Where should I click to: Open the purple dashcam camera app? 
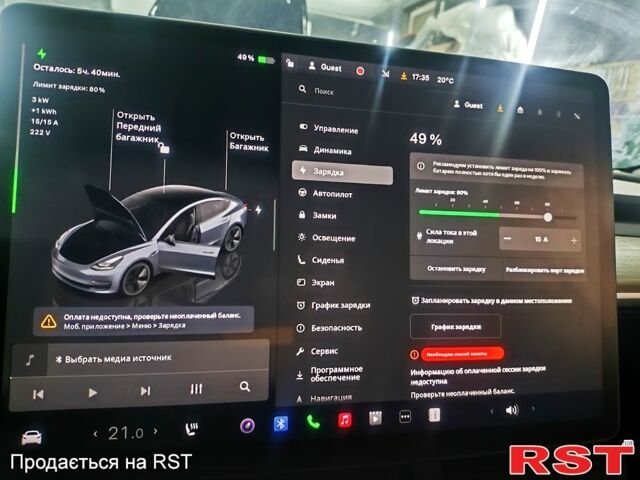click(x=247, y=425)
